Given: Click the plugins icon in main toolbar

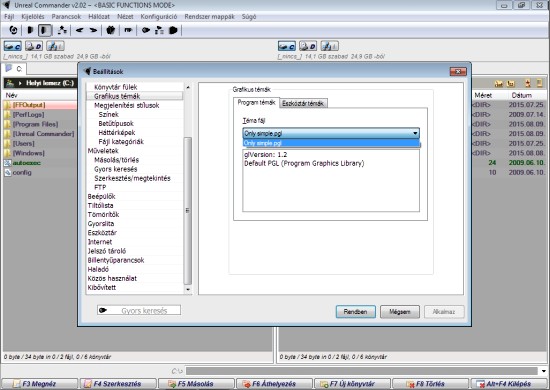Looking at the screenshot, I should coord(110,31).
